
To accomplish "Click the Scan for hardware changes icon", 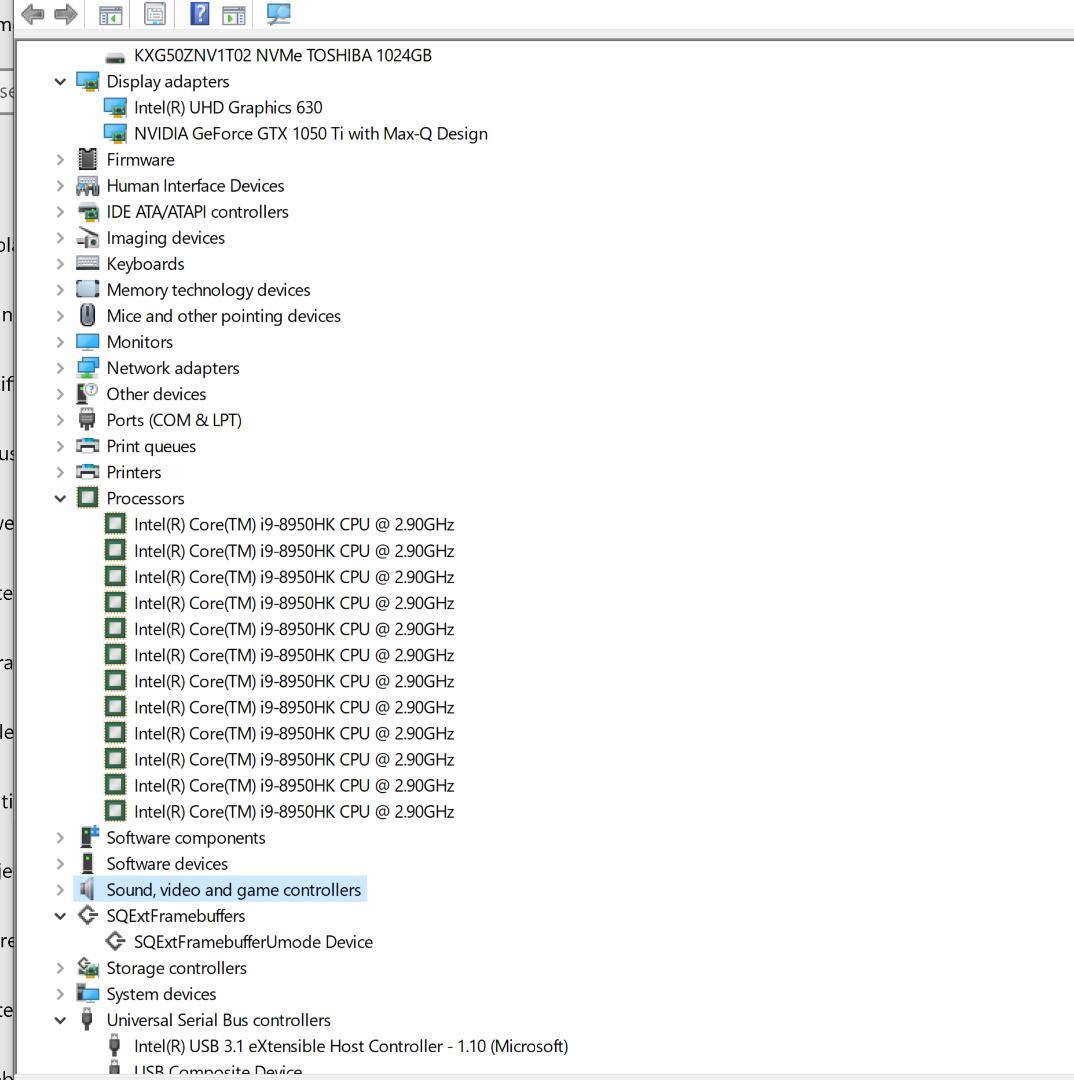I will (x=279, y=14).
